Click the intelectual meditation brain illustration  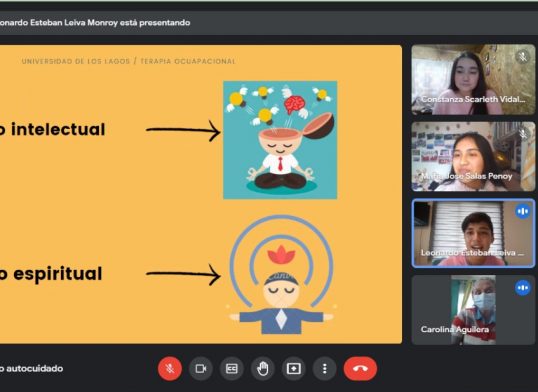pos(280,140)
